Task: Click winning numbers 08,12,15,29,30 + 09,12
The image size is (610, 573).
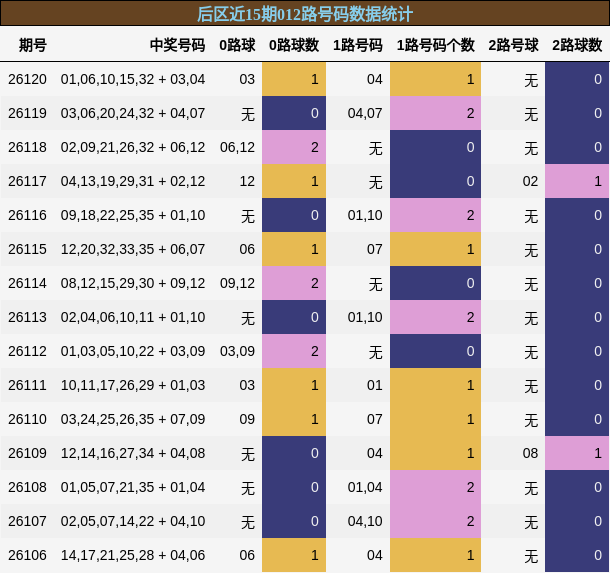Action: coord(133,283)
